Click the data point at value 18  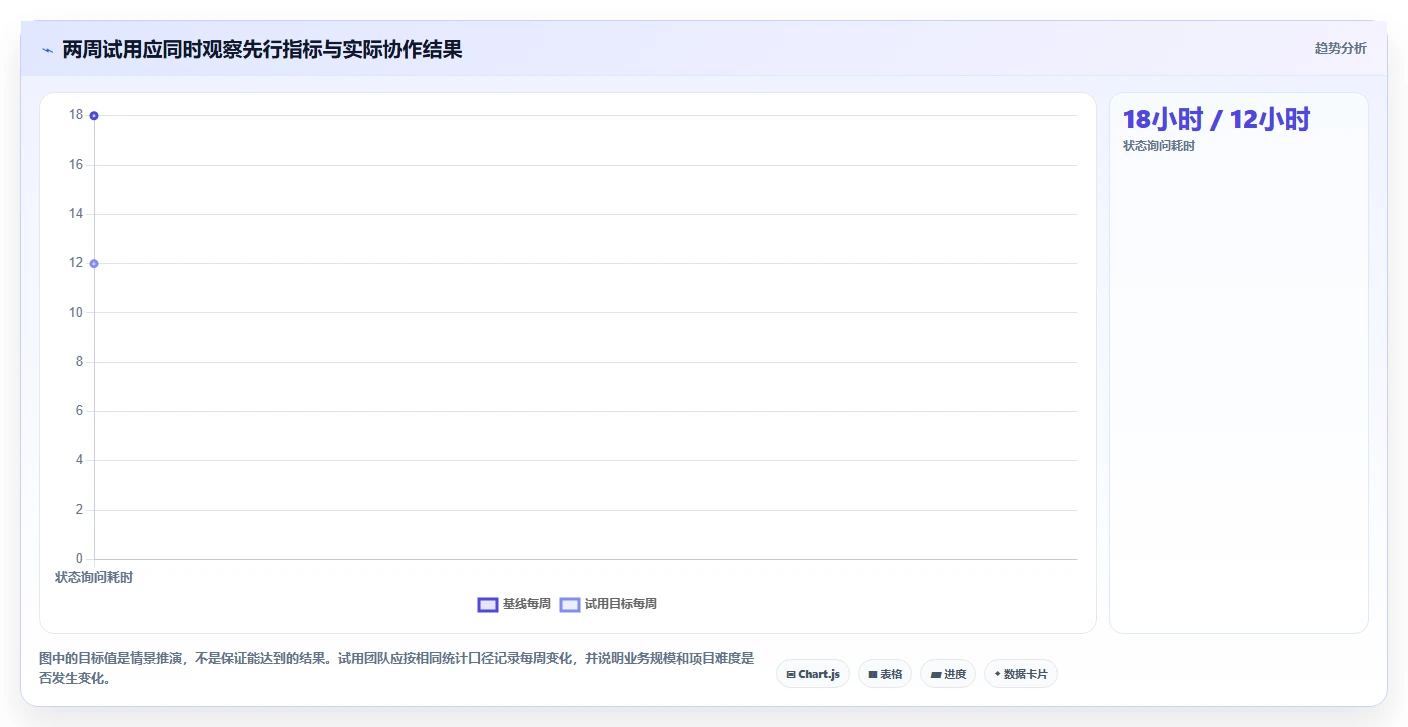tap(94, 116)
